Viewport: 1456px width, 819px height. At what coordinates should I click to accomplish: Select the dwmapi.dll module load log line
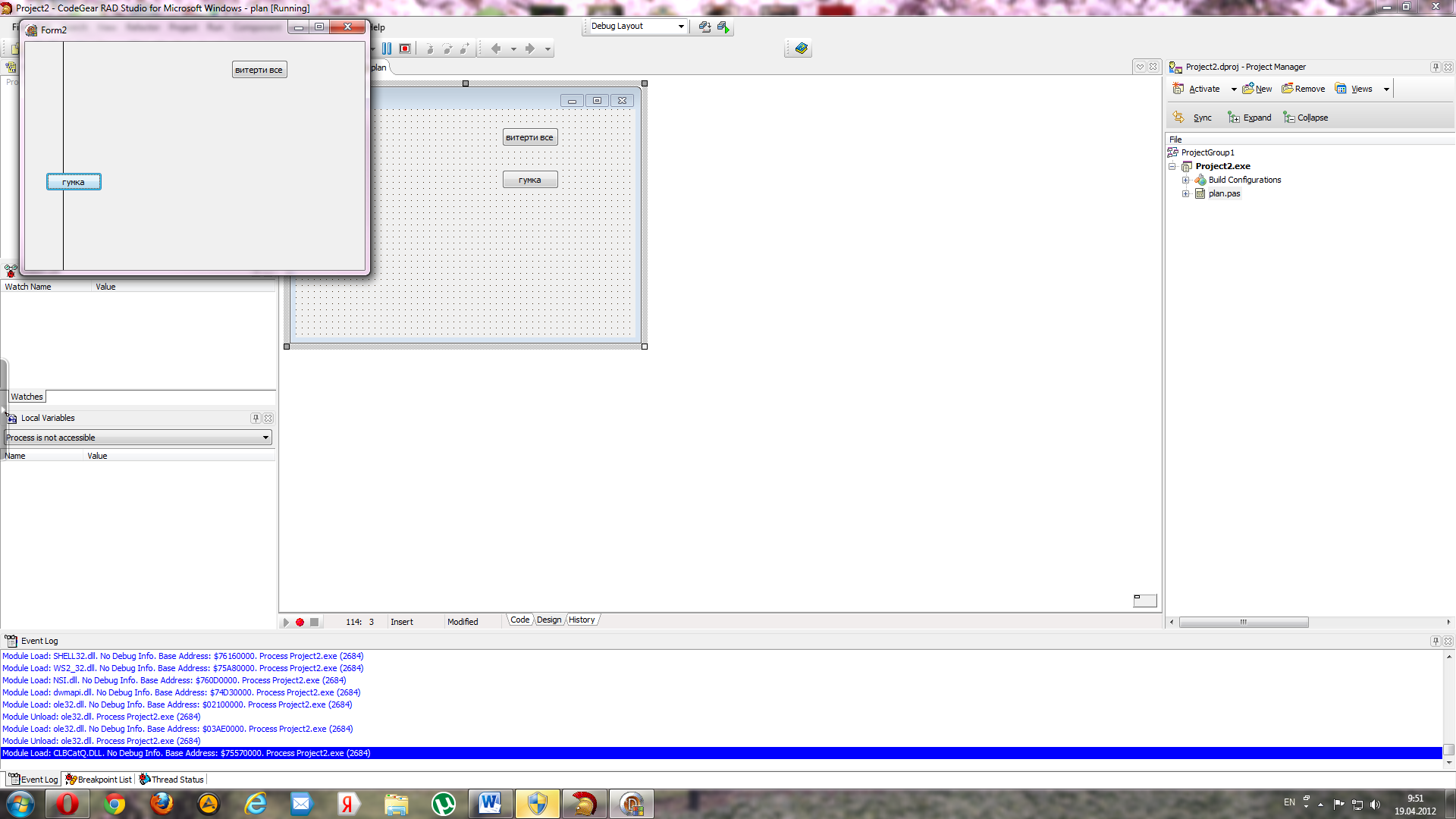click(721, 692)
